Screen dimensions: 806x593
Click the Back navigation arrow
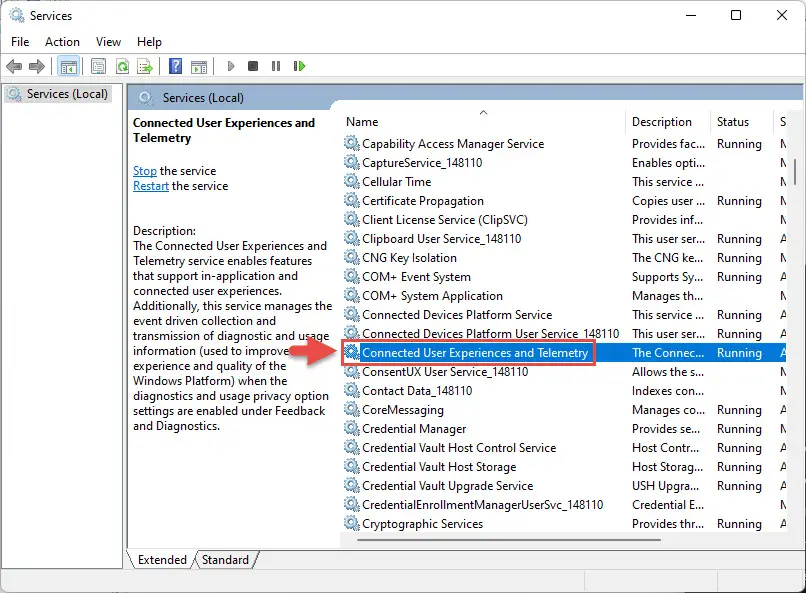click(x=14, y=66)
